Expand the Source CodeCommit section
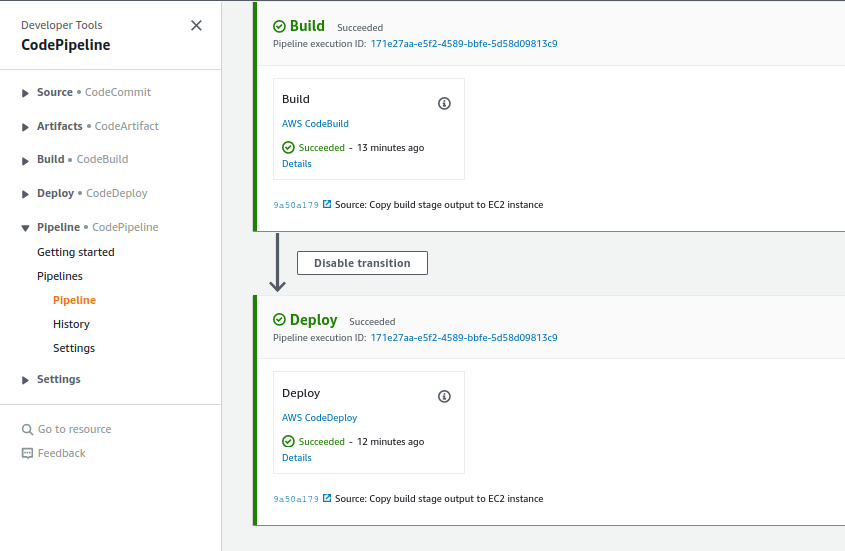Image resolution: width=845 pixels, height=551 pixels. coord(25,93)
